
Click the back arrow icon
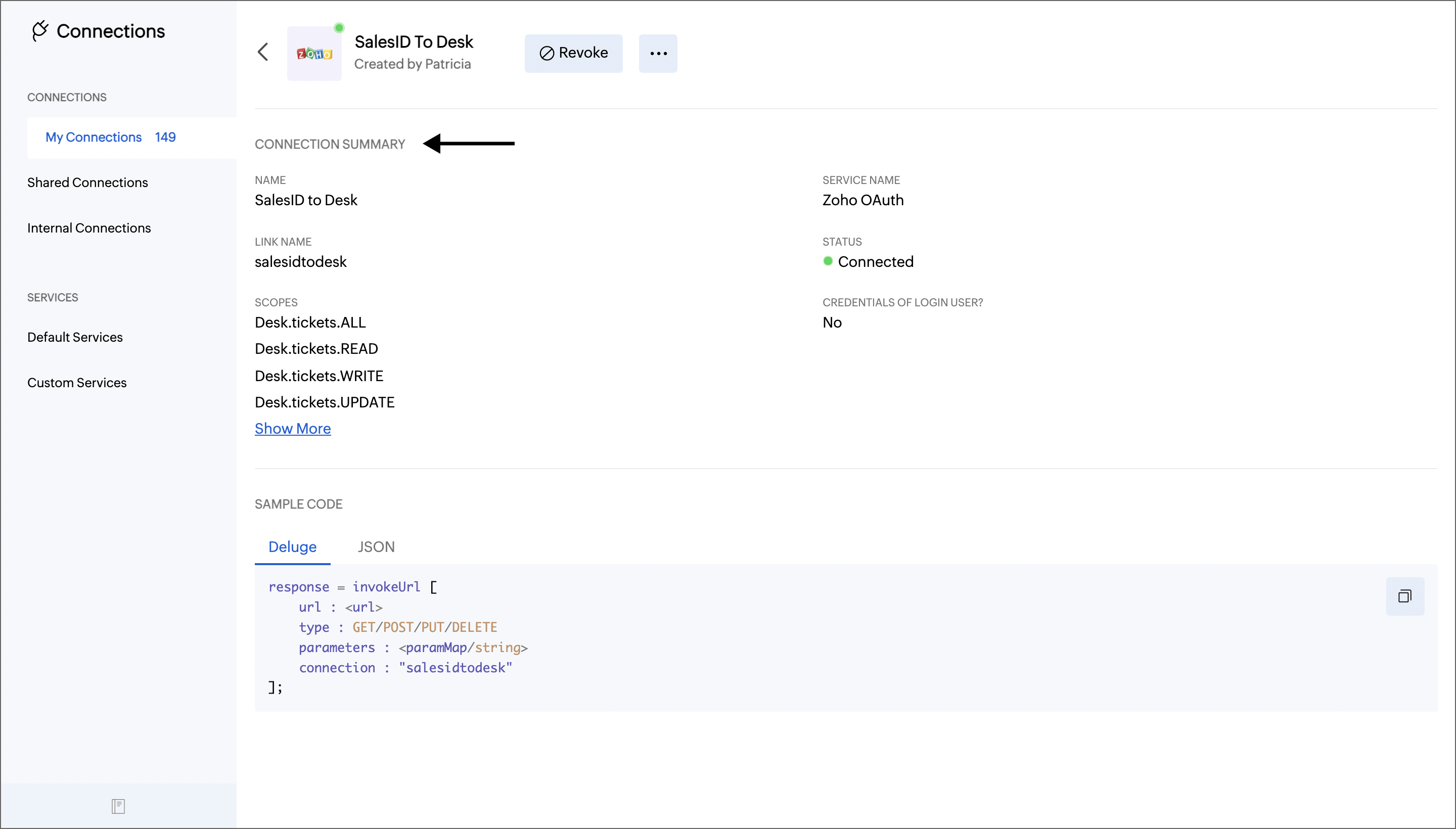pos(262,53)
